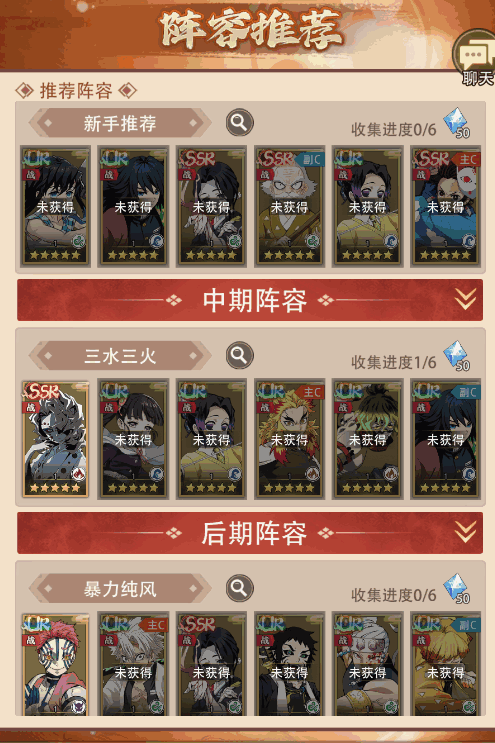Go to previous lineup before 暴力纯风
This screenshot has width=495, height=743.
45,589
